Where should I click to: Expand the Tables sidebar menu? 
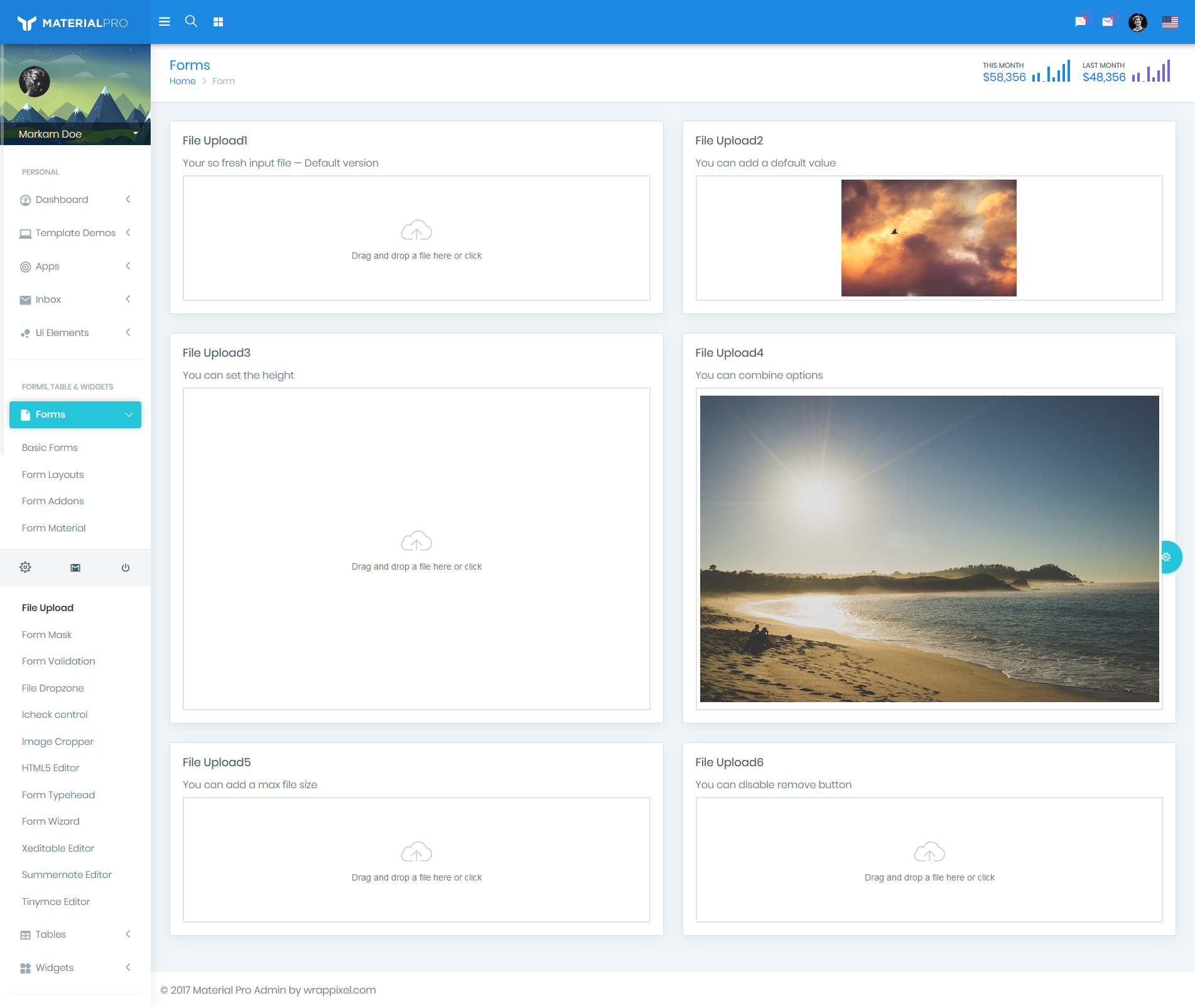(x=75, y=935)
